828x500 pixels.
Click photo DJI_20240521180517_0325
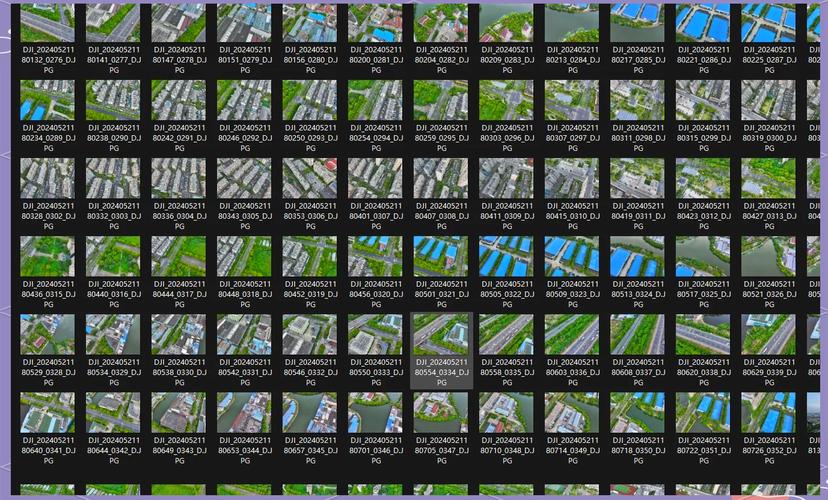point(703,256)
